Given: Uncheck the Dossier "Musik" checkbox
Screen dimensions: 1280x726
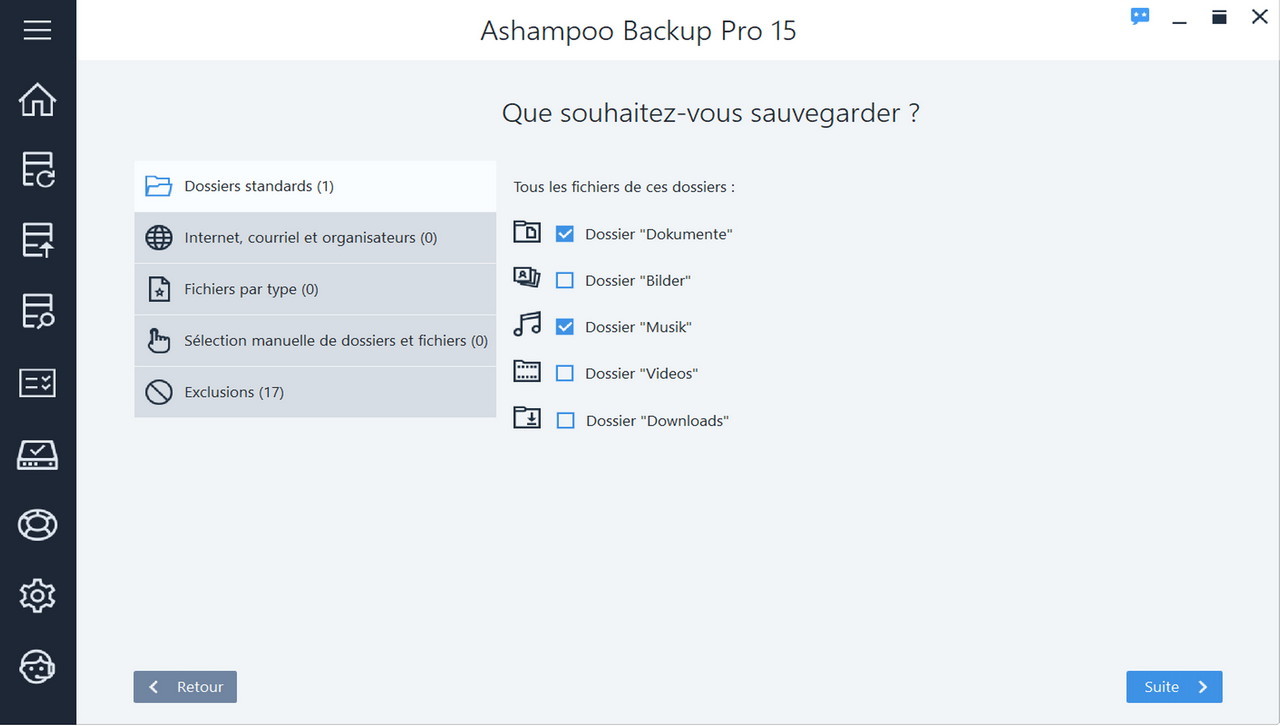Looking at the screenshot, I should pos(564,327).
